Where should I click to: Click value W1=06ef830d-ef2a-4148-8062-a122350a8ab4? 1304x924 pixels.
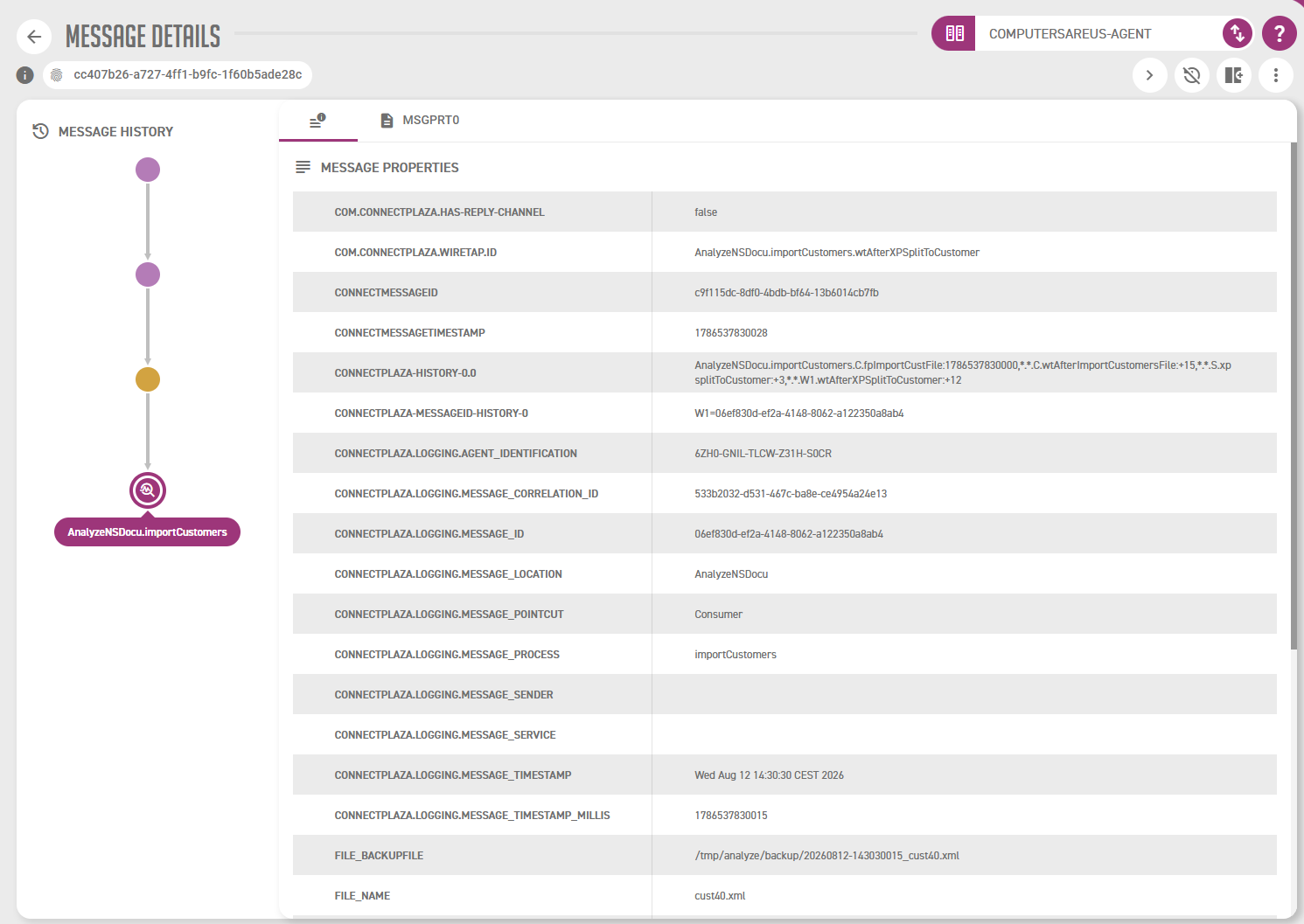click(798, 413)
